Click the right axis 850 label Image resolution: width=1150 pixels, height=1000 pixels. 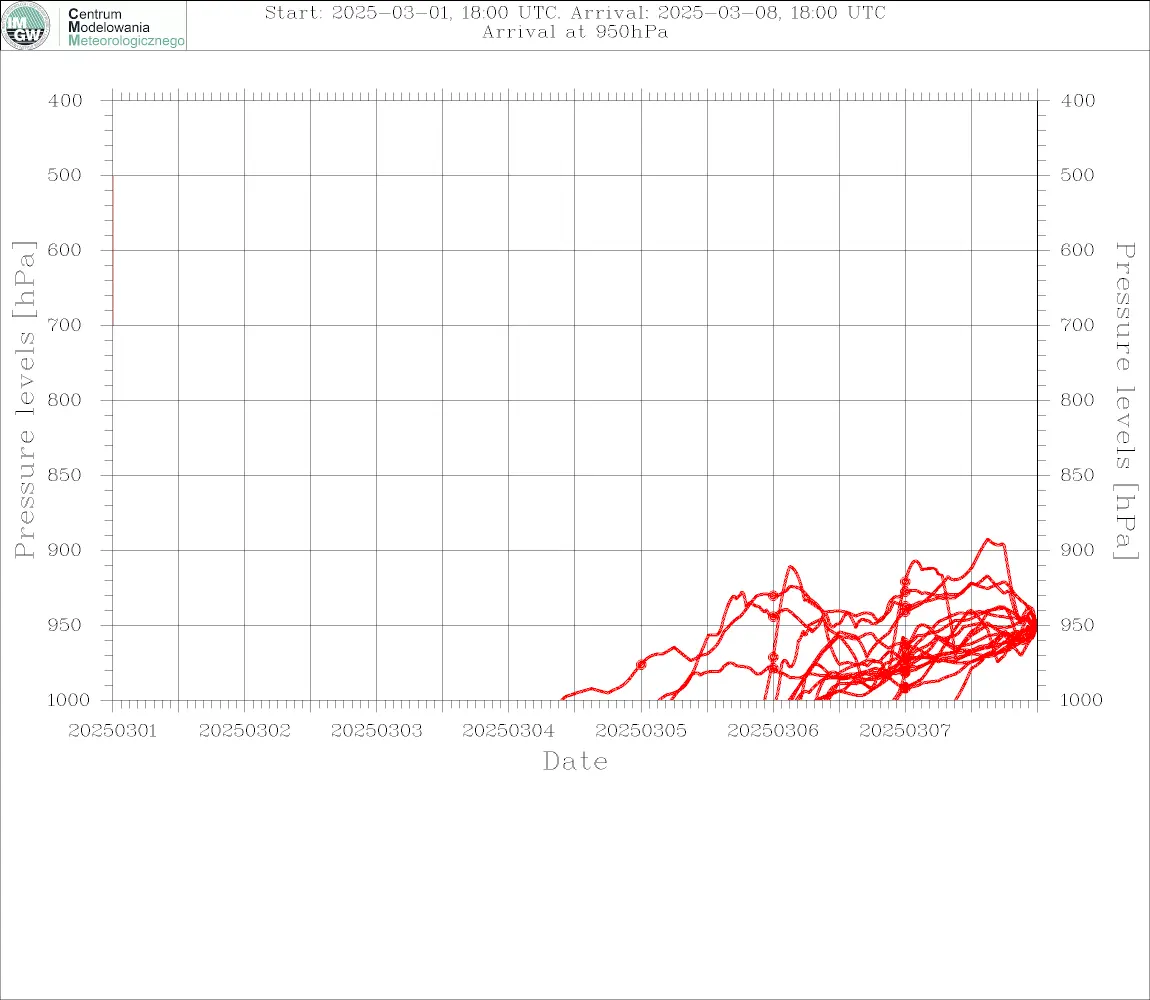pos(1077,475)
